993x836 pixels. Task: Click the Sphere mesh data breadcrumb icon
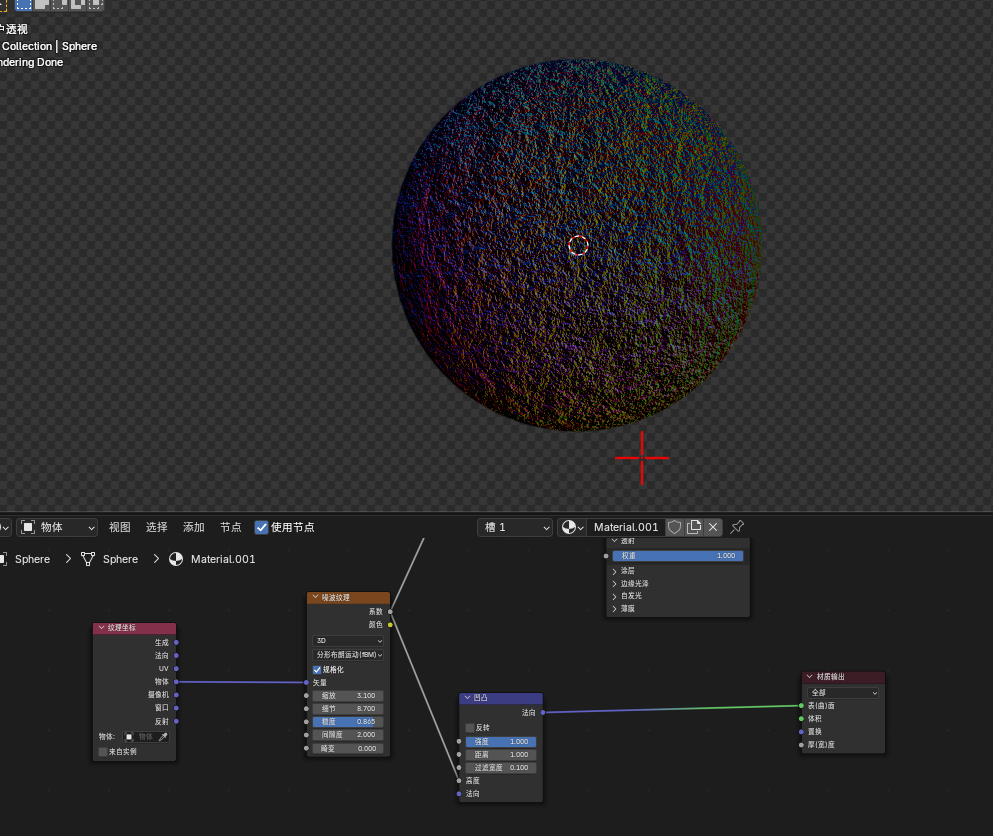coord(88,559)
